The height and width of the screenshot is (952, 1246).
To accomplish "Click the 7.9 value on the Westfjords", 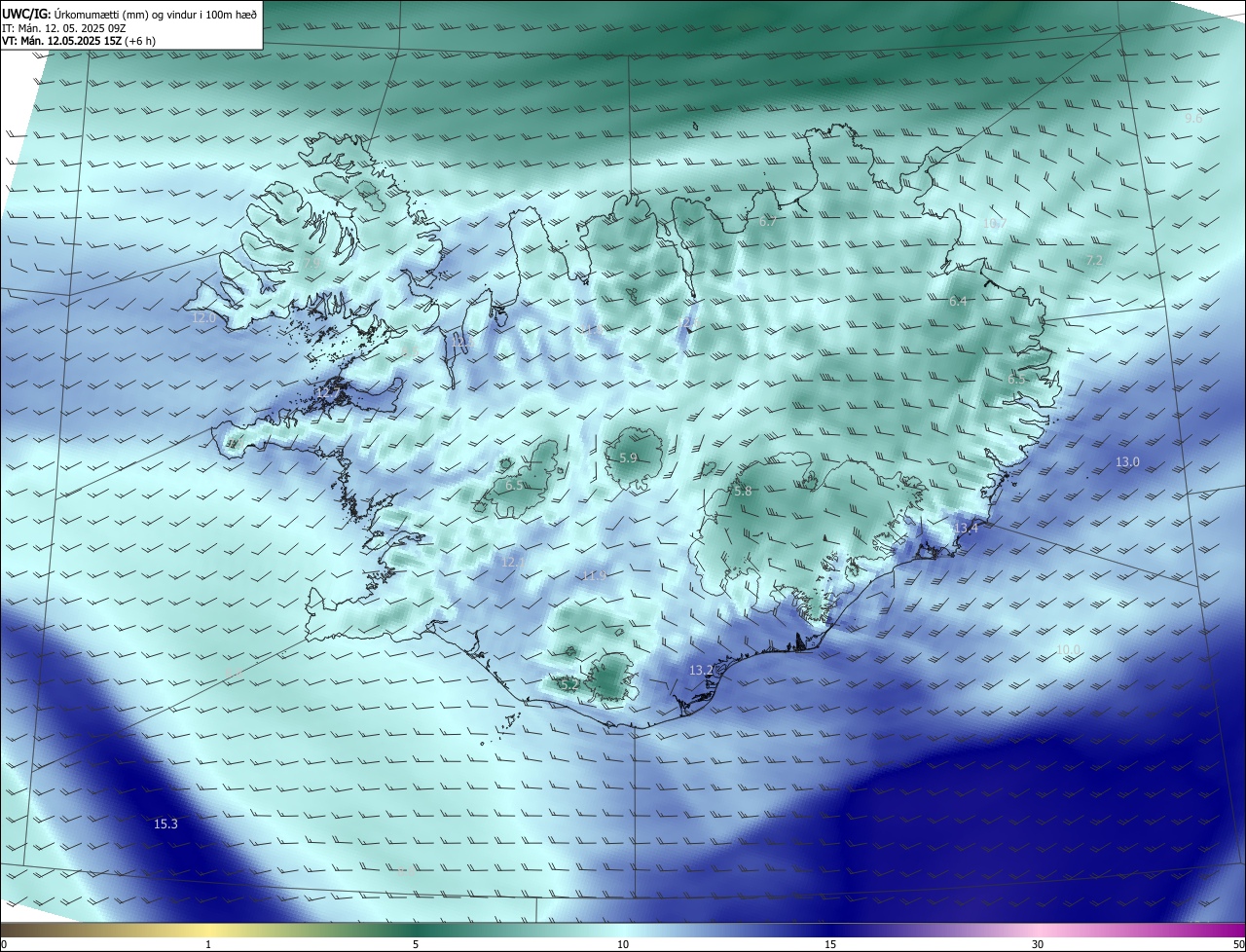I will (311, 263).
